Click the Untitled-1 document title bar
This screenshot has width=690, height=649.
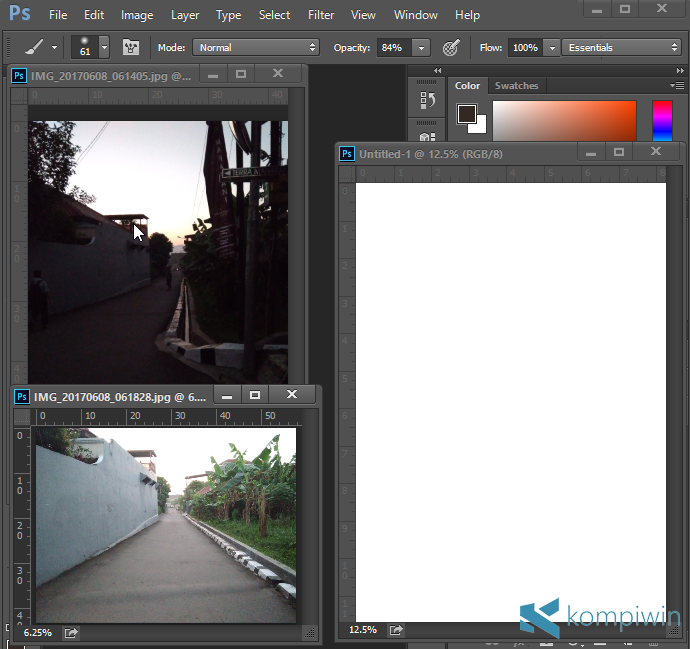pyautogui.click(x=430, y=154)
